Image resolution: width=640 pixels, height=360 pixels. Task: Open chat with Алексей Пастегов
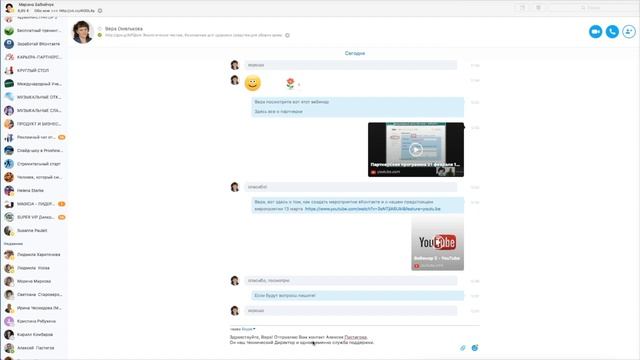[x=34, y=348]
